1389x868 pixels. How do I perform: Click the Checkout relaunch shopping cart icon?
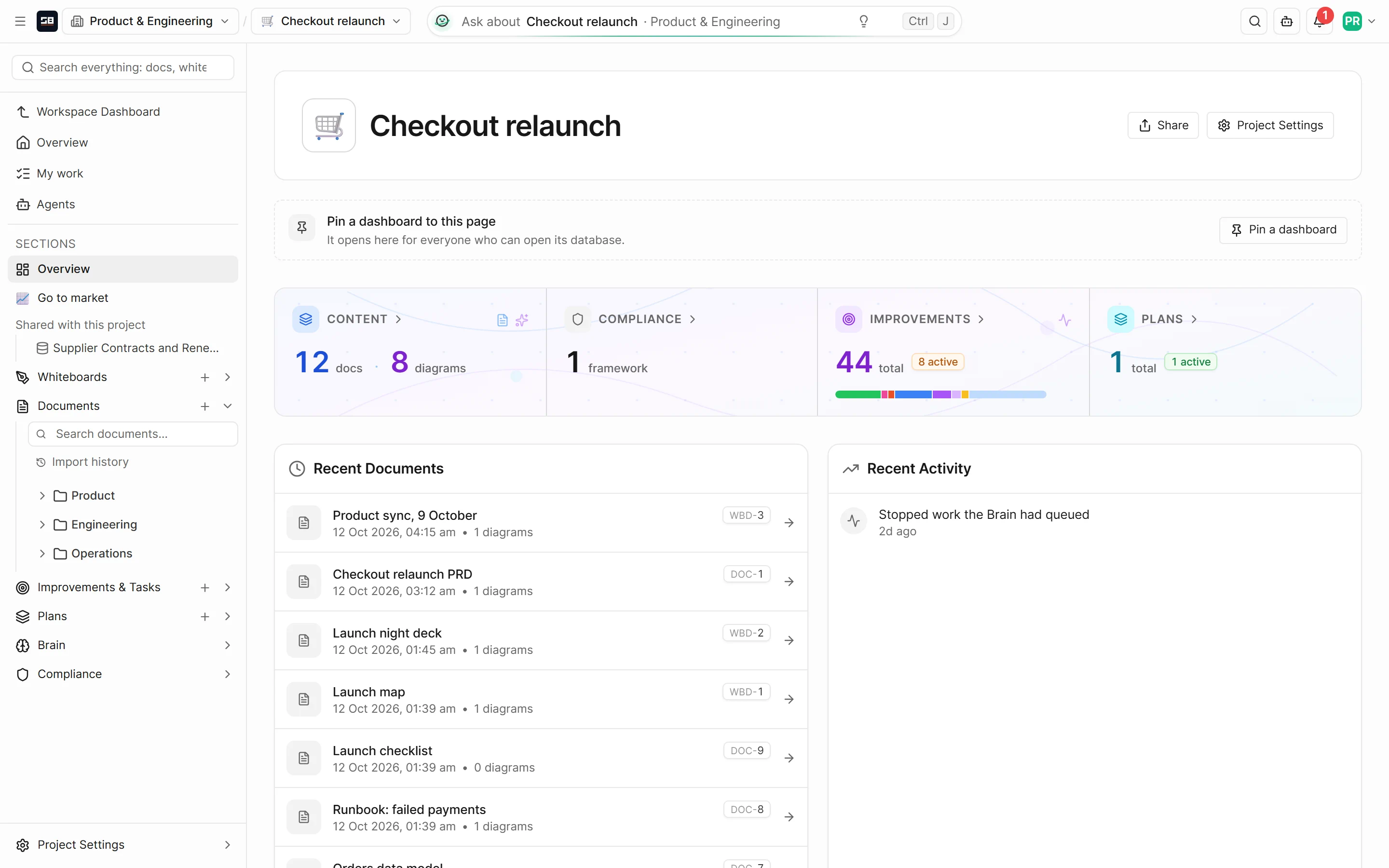coord(329,125)
